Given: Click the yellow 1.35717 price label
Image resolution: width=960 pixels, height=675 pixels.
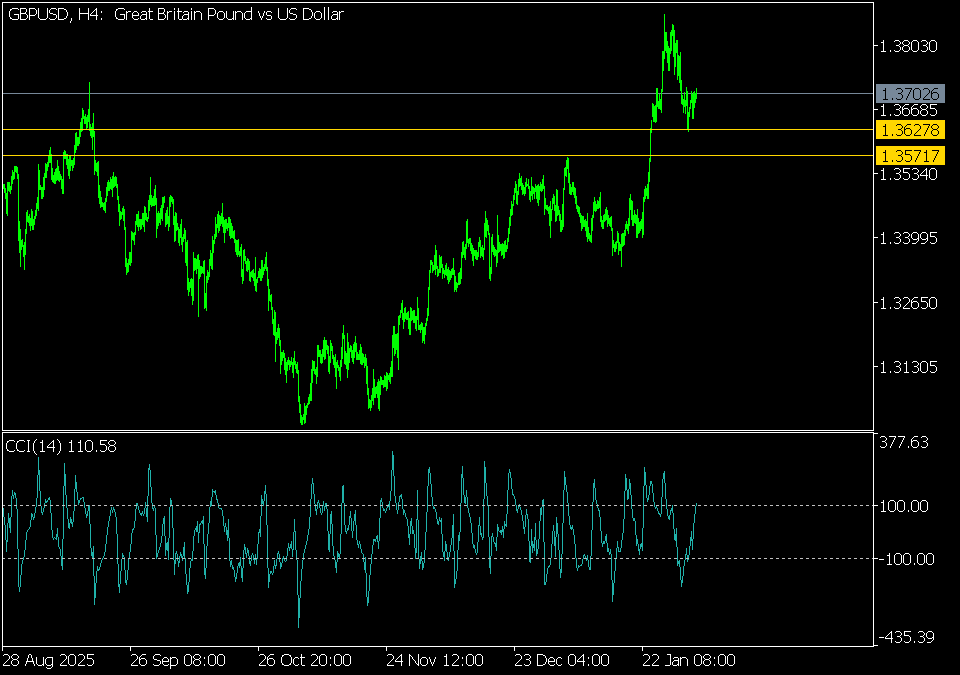Looking at the screenshot, I should click(909, 156).
